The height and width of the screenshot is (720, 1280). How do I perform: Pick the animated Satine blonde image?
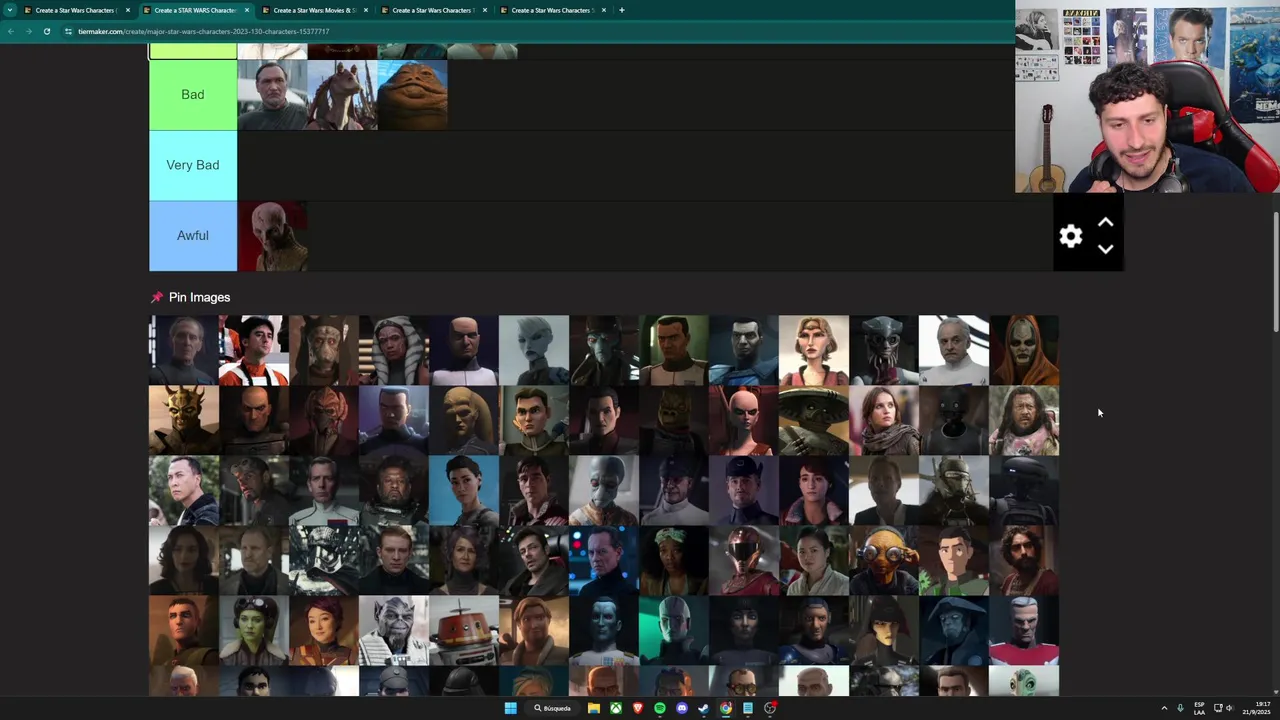(814, 350)
